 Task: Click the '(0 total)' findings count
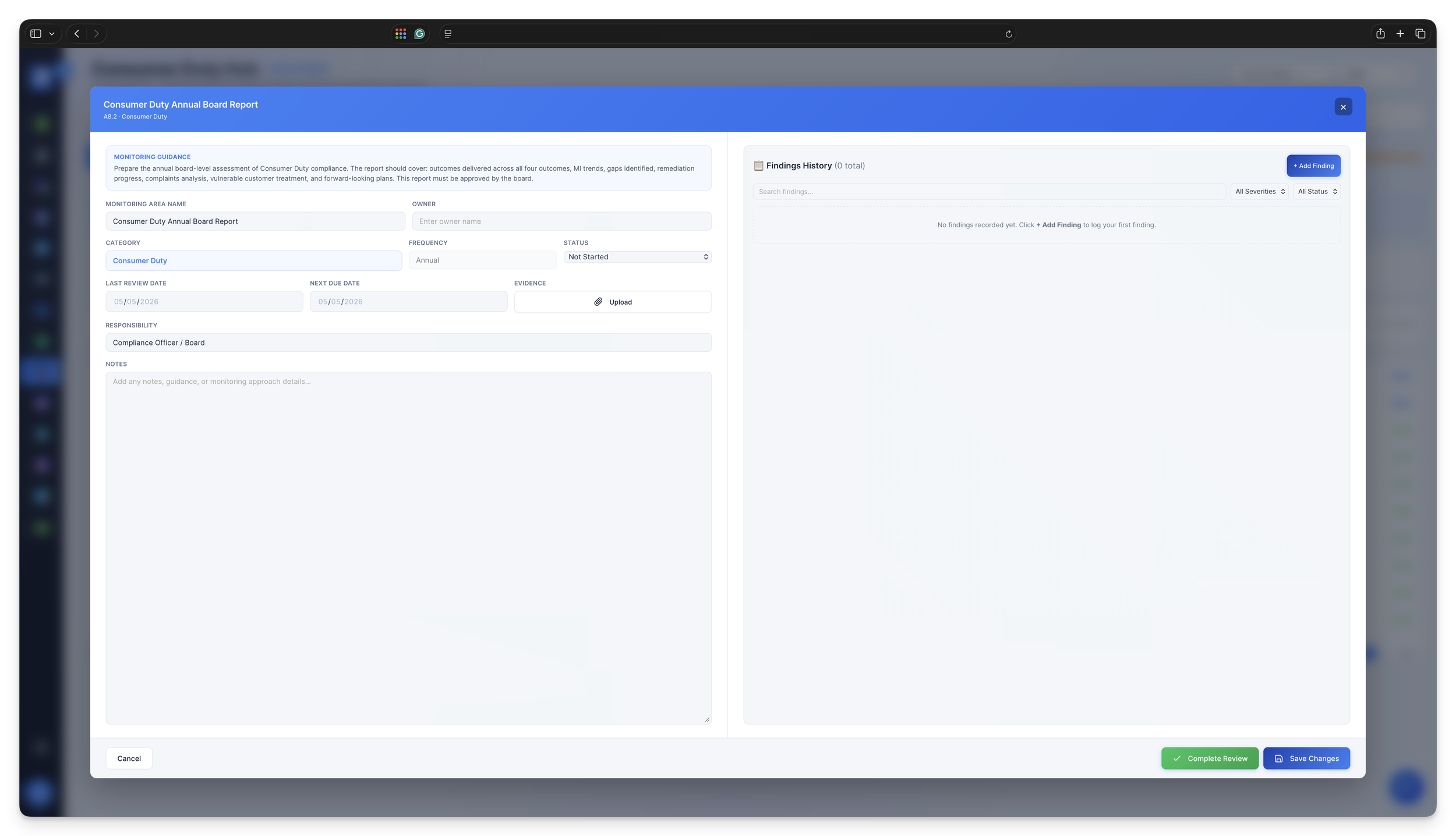coord(849,166)
